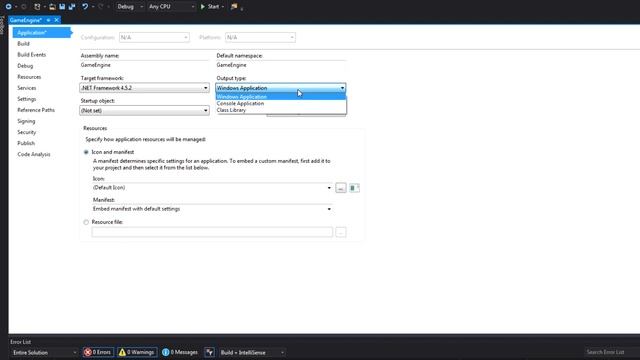The width and height of the screenshot is (640, 360).
Task: Toggle the 0 Messages filter
Action: click(180, 353)
